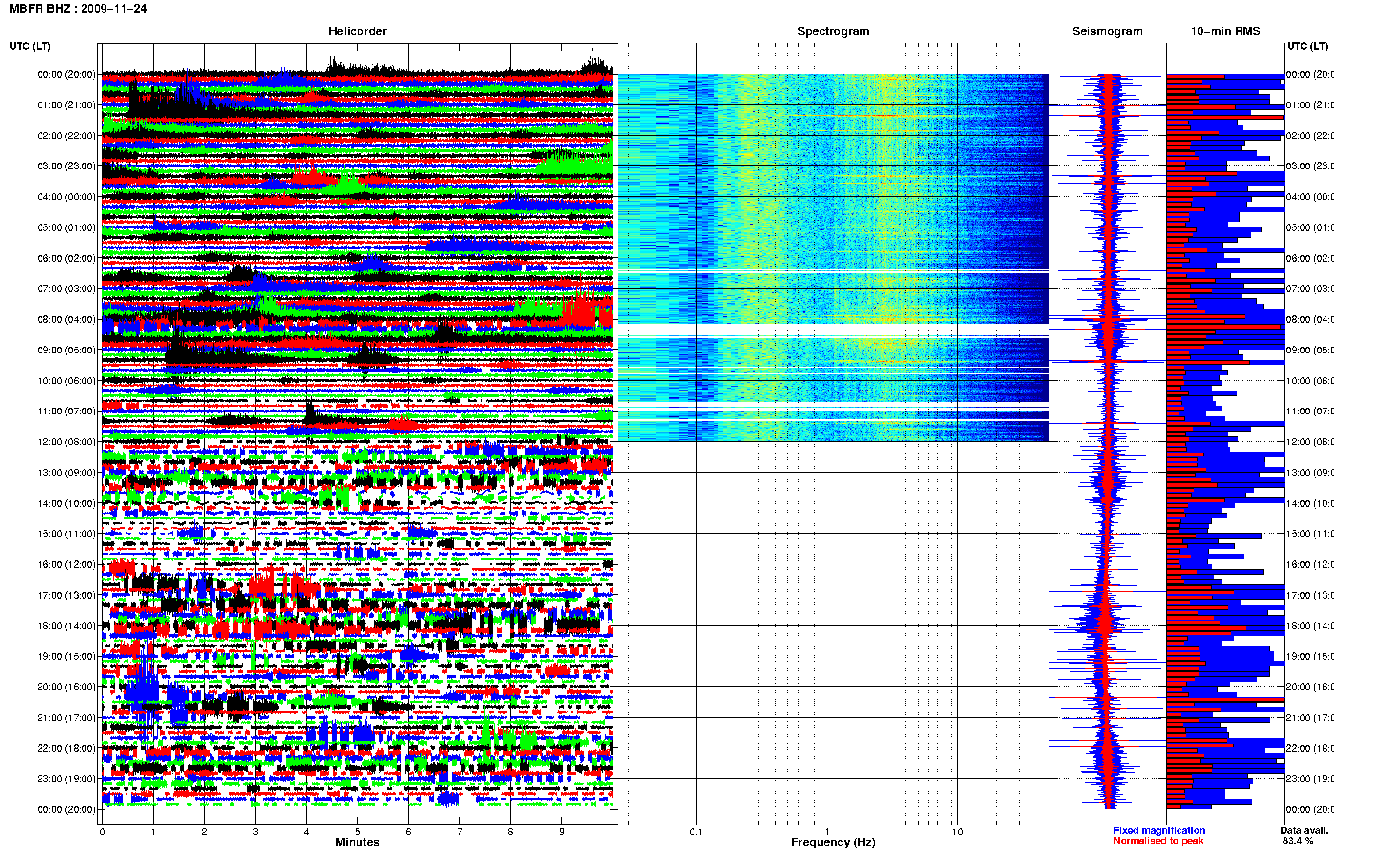1389x868 pixels.
Task: Click the left '15:00 (11:00)' time label
Action: click(x=66, y=533)
